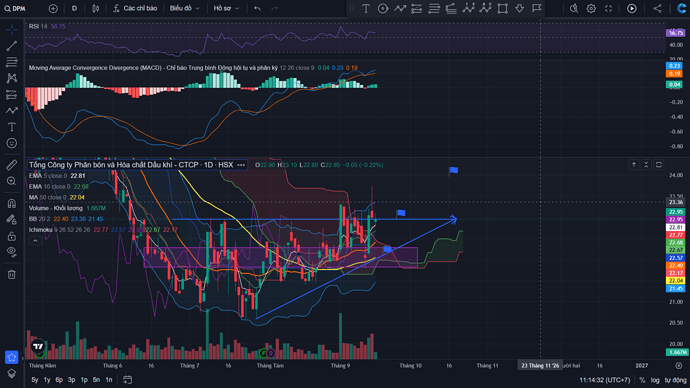Collapse the indicator legend chevron

(35, 241)
